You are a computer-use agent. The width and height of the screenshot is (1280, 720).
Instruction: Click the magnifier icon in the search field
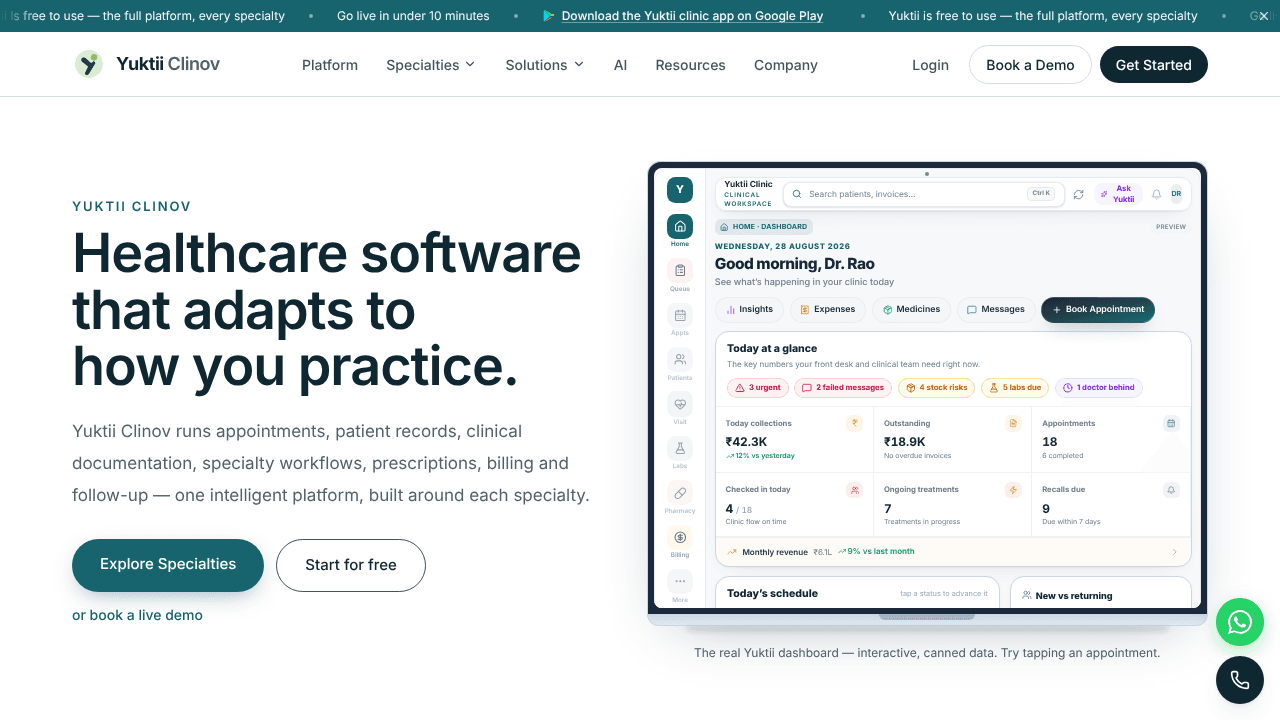pos(797,194)
